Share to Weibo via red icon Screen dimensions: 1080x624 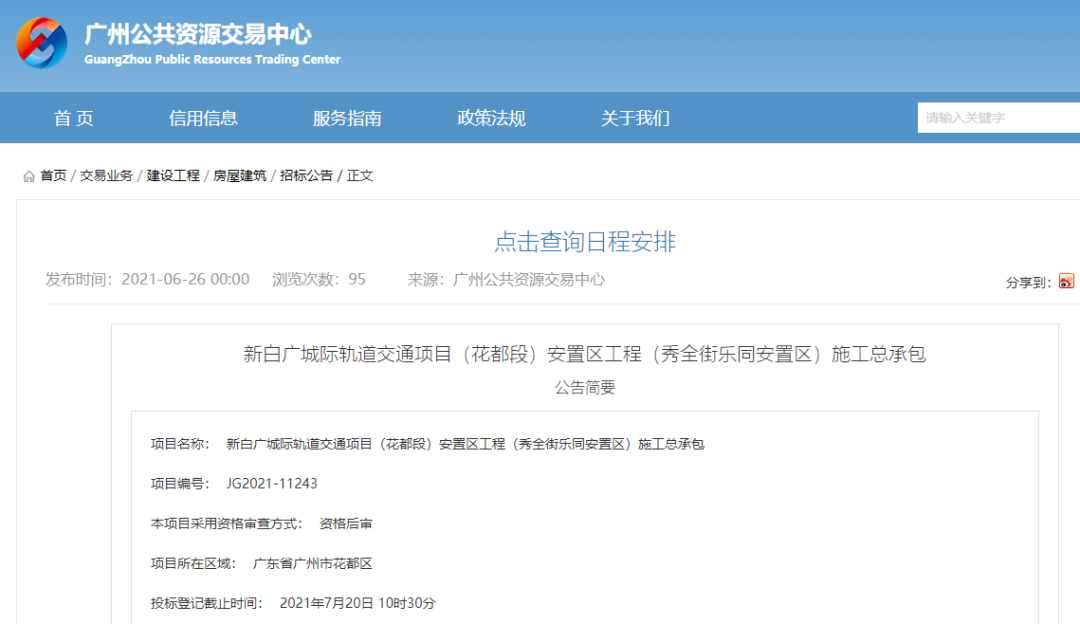[1066, 281]
